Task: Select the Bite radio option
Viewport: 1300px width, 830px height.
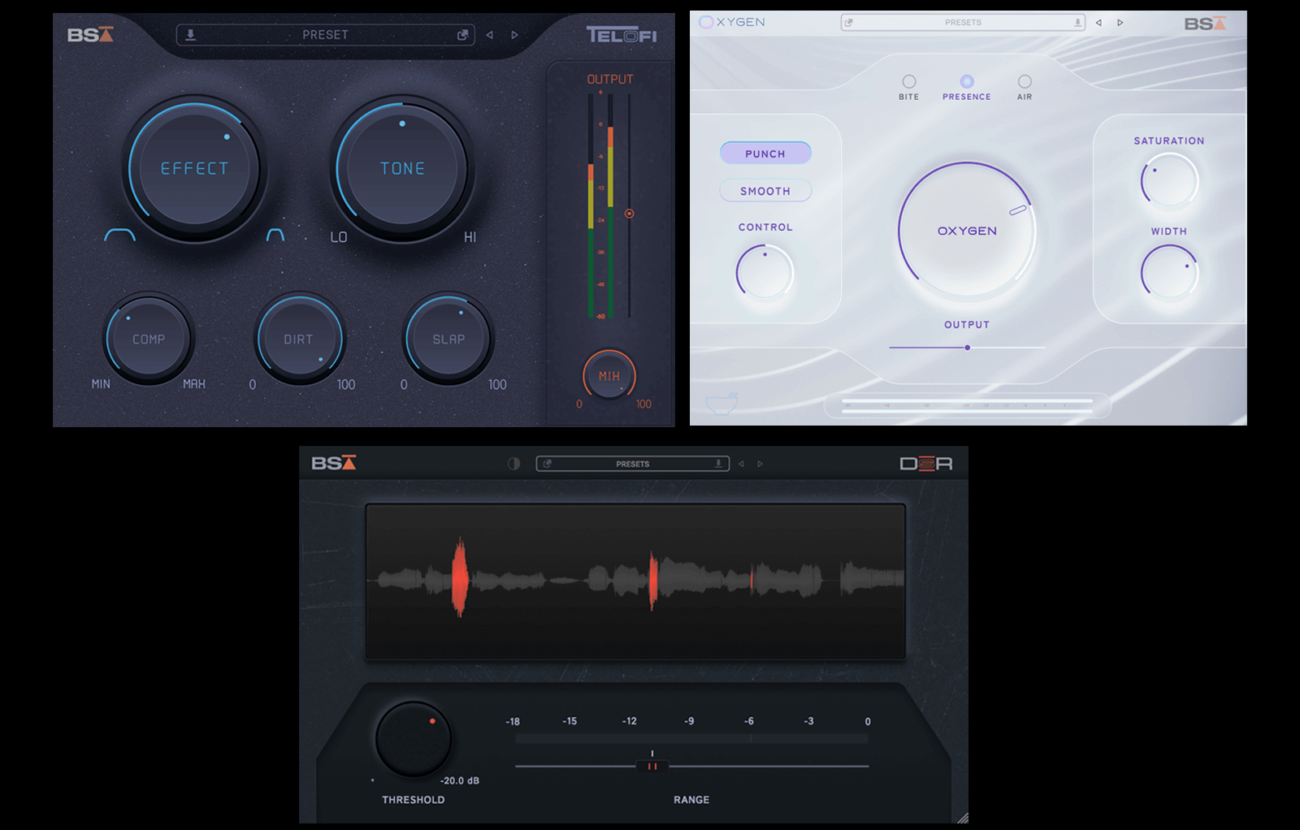Action: [908, 82]
